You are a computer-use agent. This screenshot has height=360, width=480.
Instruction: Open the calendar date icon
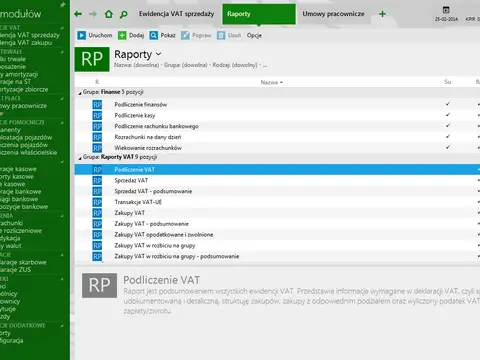tap(446, 10)
